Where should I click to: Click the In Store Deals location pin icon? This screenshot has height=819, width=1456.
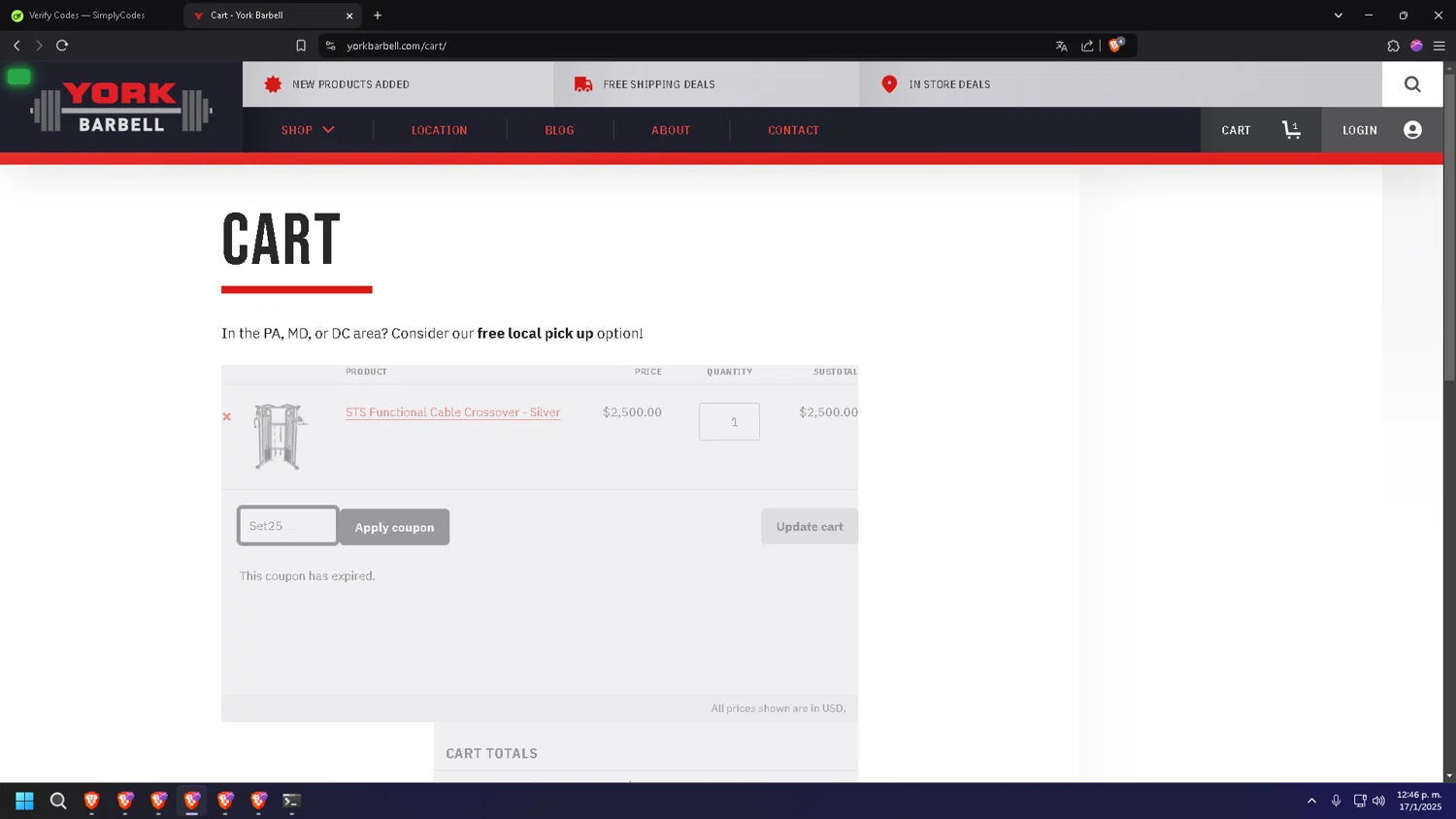pyautogui.click(x=889, y=84)
